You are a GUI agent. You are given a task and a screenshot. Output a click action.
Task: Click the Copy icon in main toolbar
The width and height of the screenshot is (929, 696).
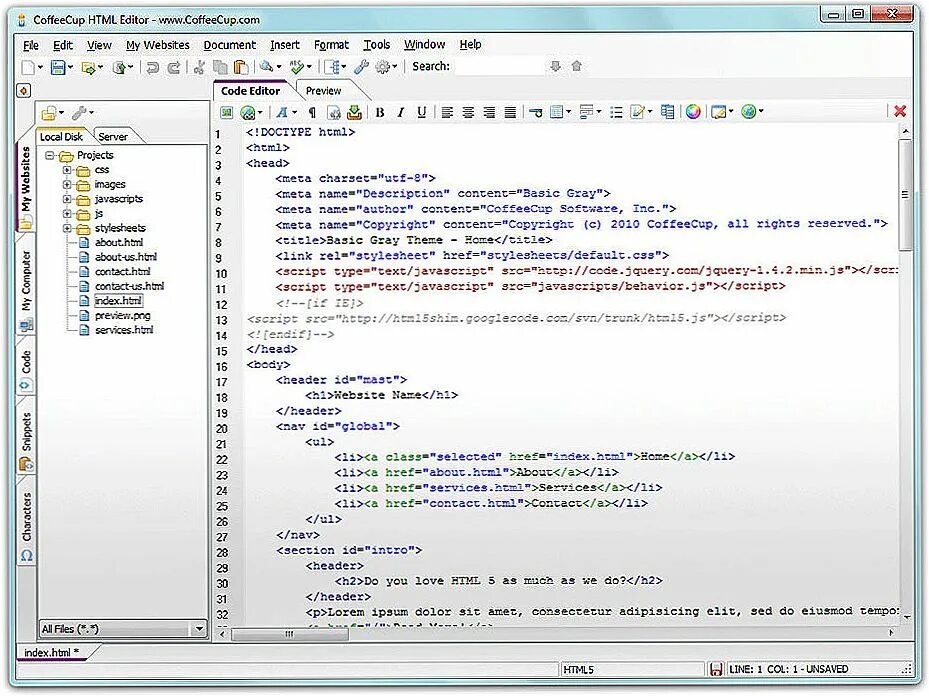(220, 67)
